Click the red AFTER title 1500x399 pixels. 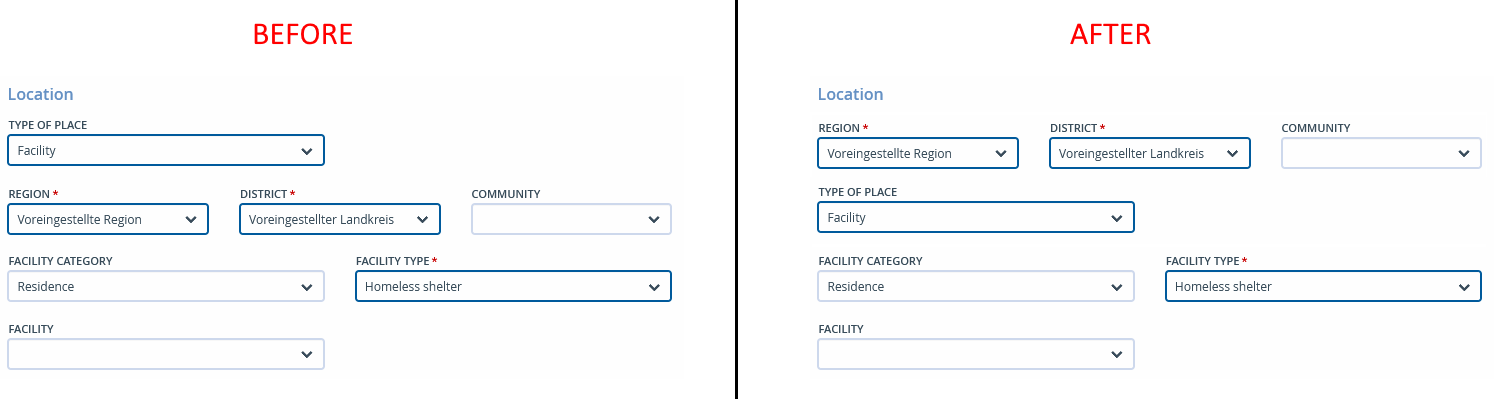pos(1110,34)
